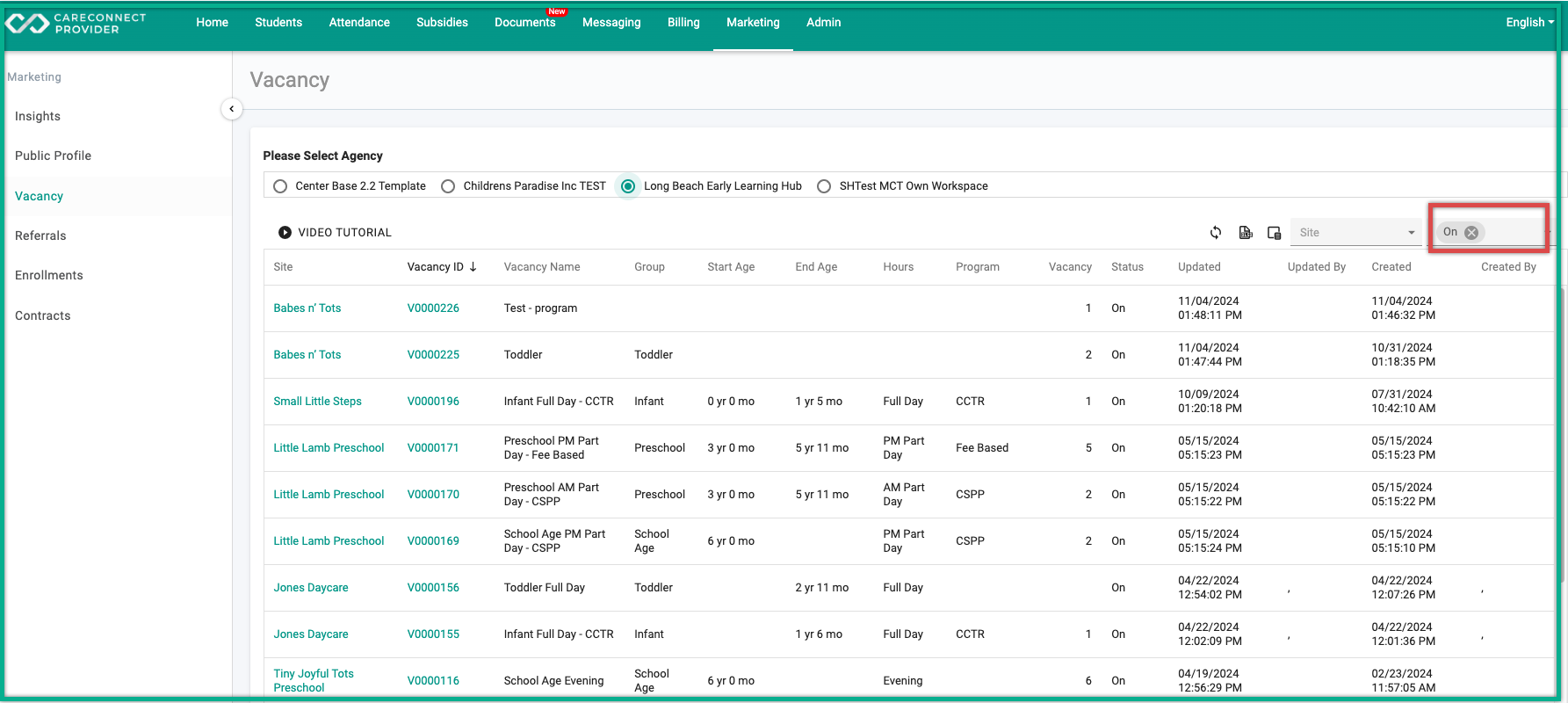Image resolution: width=1568 pixels, height=703 pixels.
Task: Open Small Little Steps site link
Action: (317, 402)
